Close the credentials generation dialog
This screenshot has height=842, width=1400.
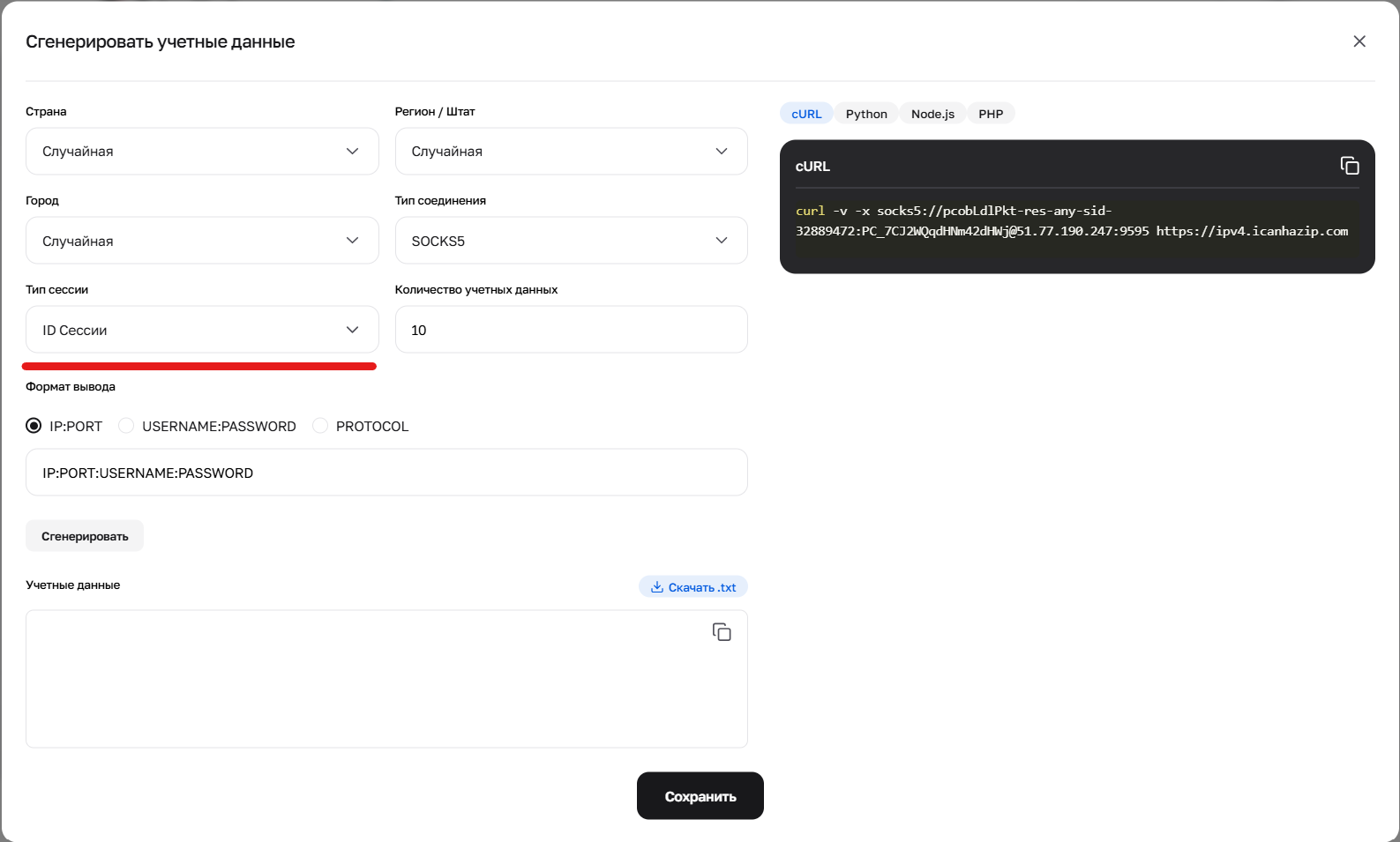pos(1359,41)
